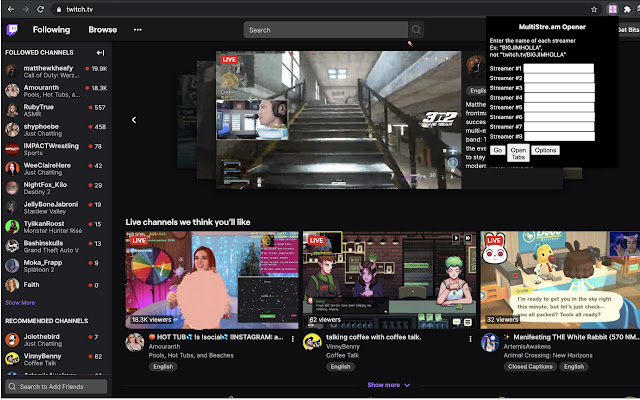
Task: Show More followed channels
Action: pyautogui.click(x=20, y=303)
